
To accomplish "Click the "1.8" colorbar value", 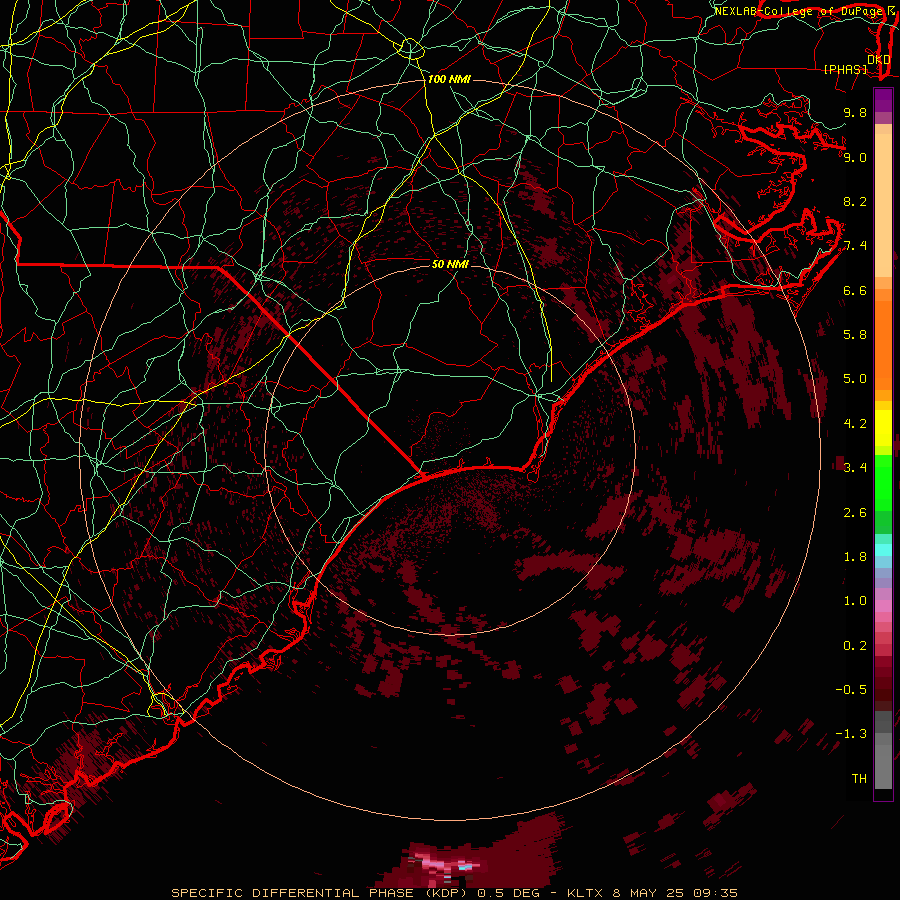I will tap(855, 557).
